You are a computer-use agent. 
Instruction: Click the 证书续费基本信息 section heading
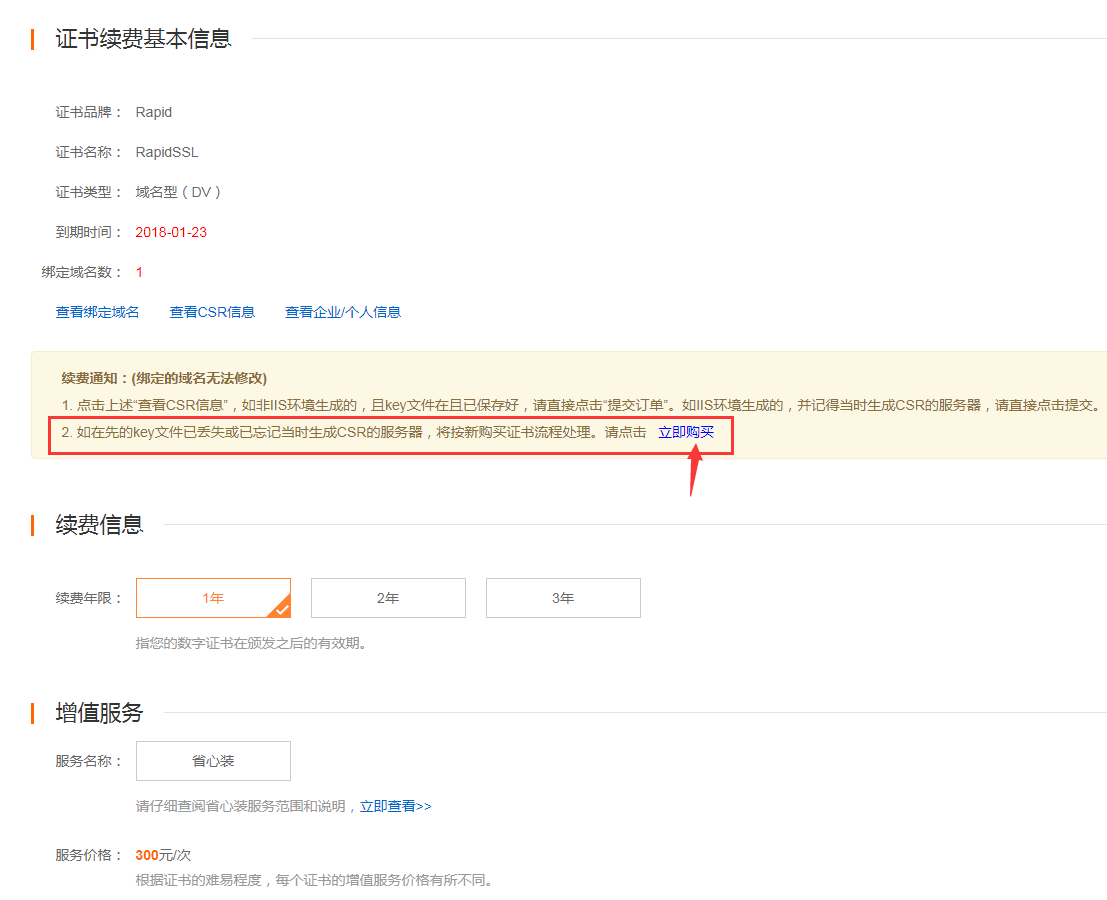143,39
